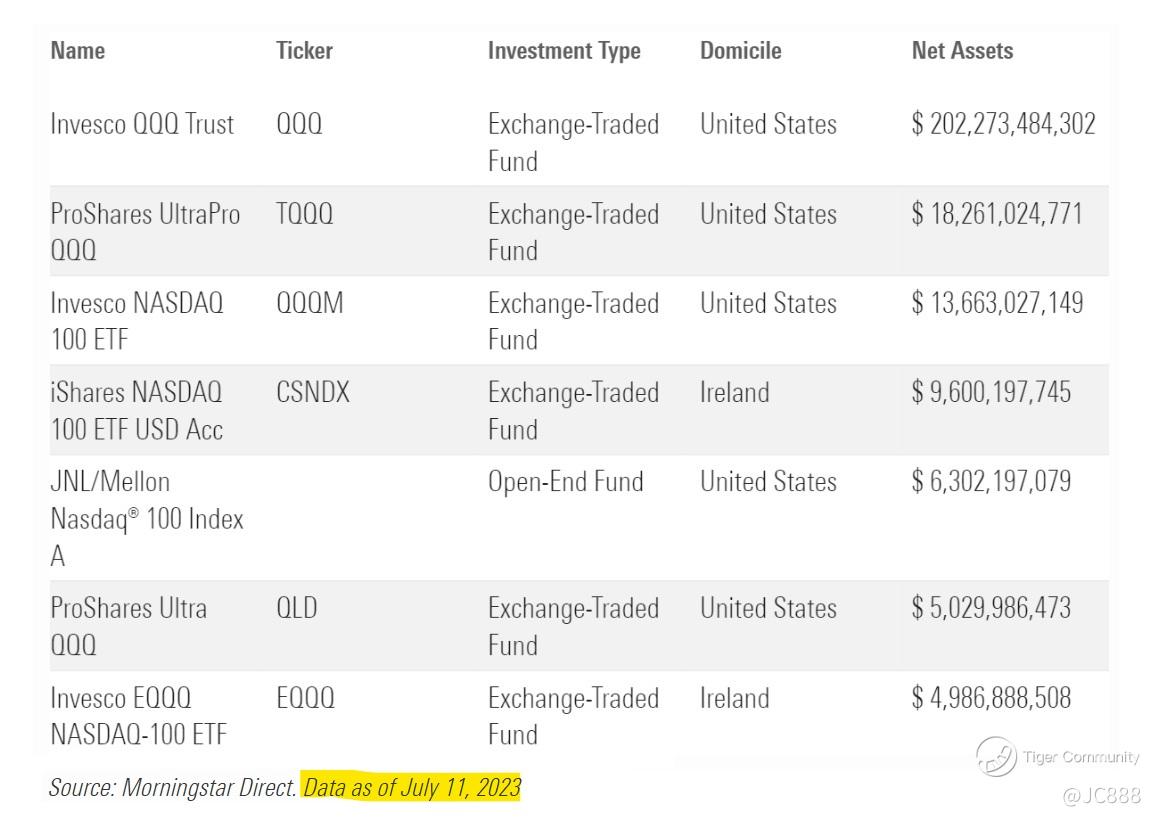This screenshot has height=822, width=1164.
Task: Select the Domicile column header
Action: [740, 50]
